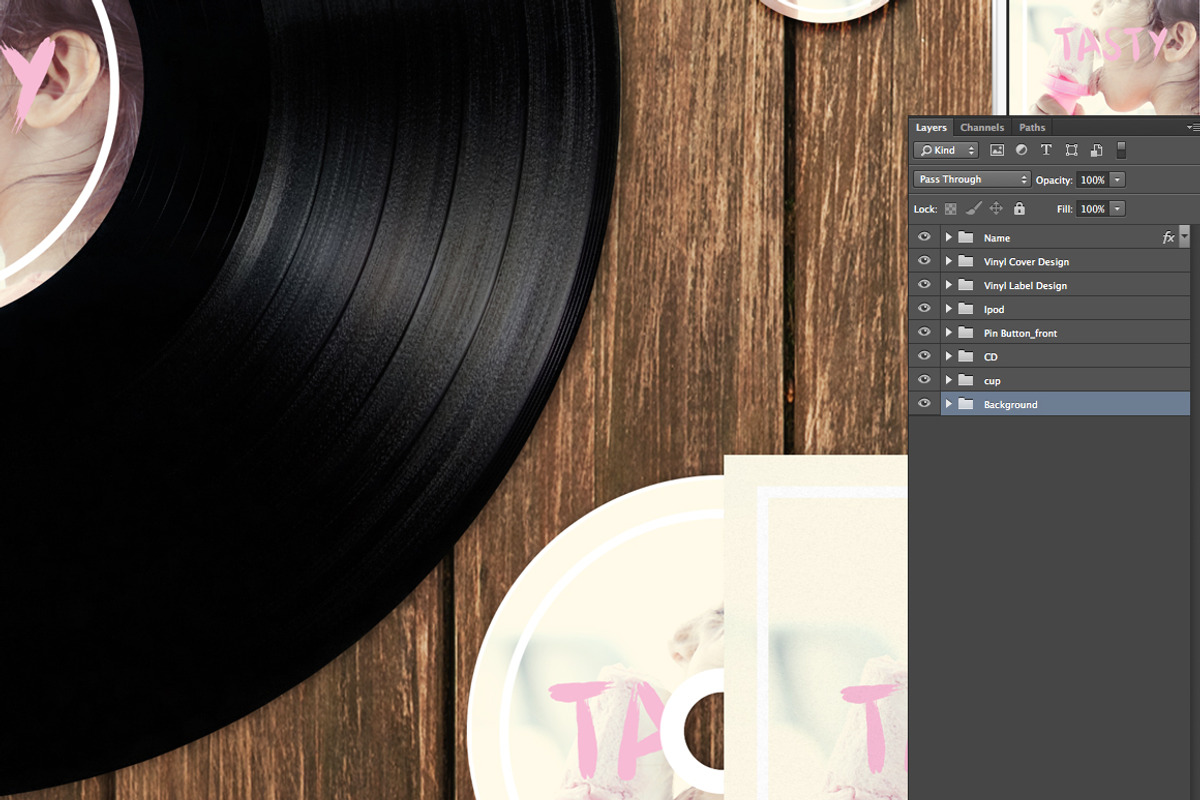Open the Kind filter type dropdown

coord(946,150)
